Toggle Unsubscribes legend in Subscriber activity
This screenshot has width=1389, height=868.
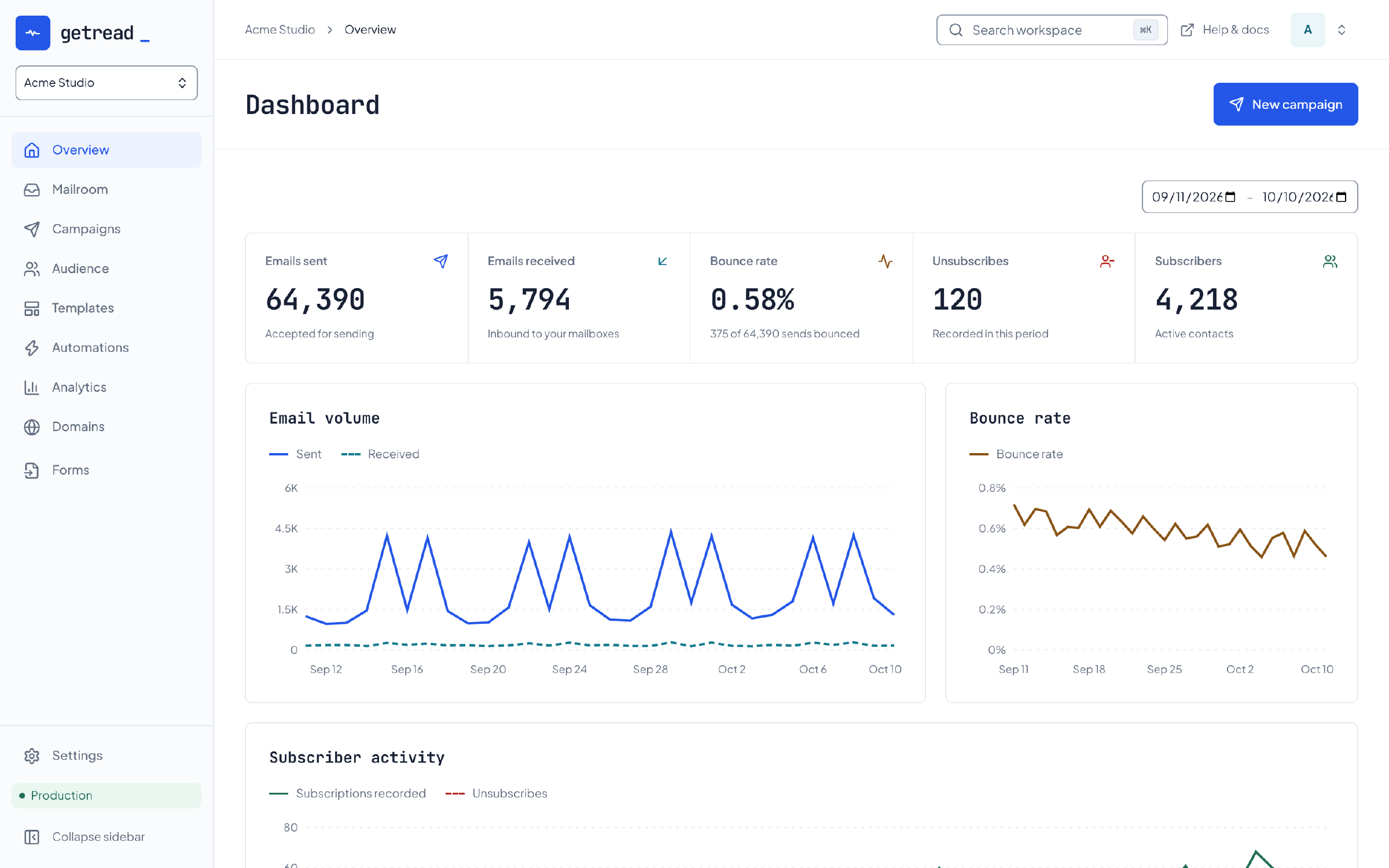pyautogui.click(x=496, y=793)
